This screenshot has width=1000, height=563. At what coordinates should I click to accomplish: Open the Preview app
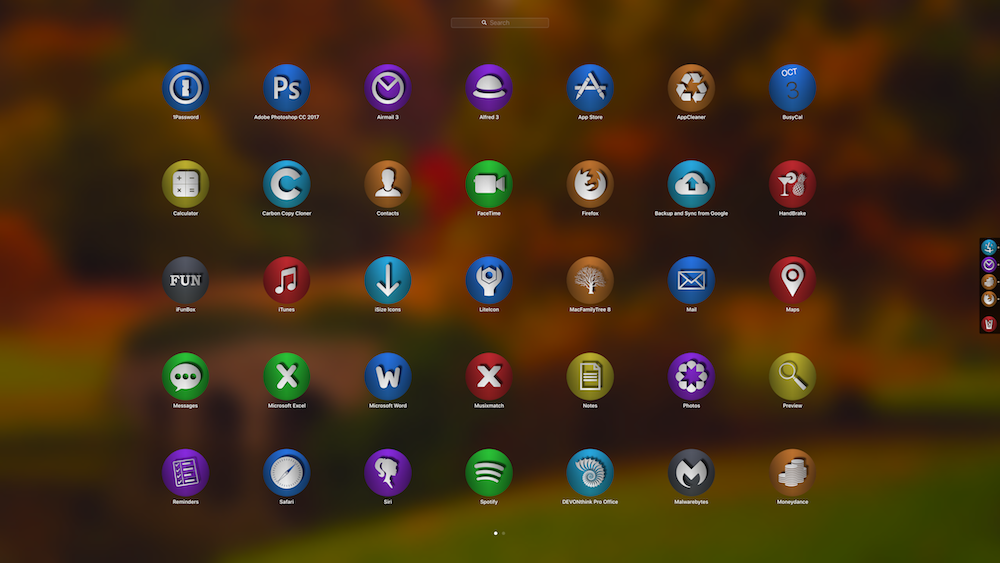[792, 377]
